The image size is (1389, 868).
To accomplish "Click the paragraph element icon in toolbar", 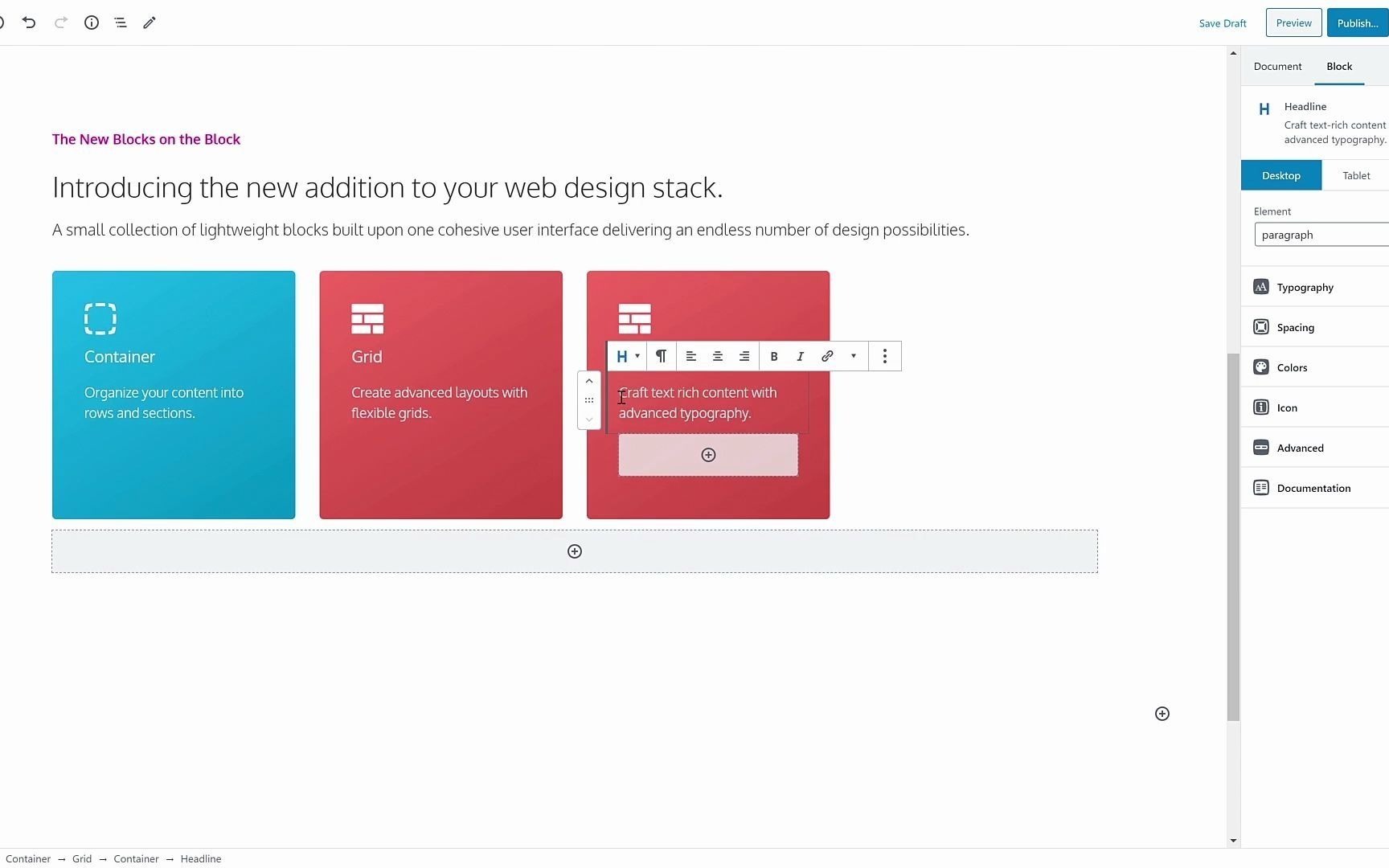I will (x=661, y=356).
